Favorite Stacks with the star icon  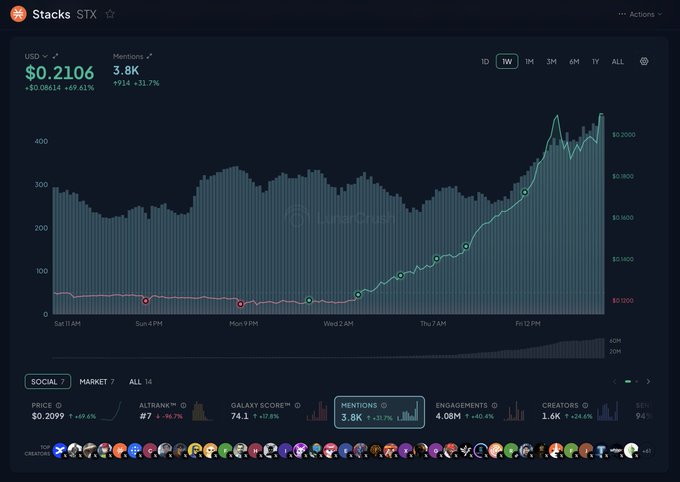click(110, 14)
